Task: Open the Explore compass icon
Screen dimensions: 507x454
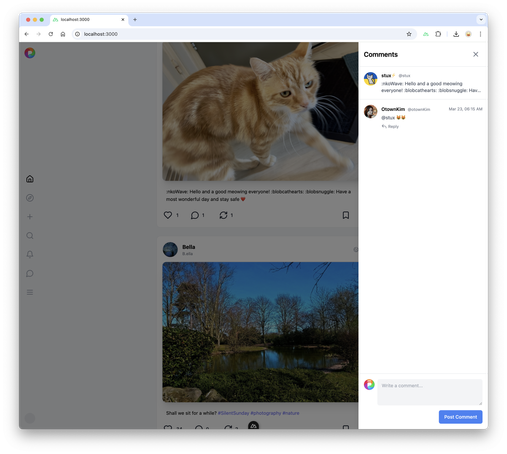Action: tap(30, 198)
